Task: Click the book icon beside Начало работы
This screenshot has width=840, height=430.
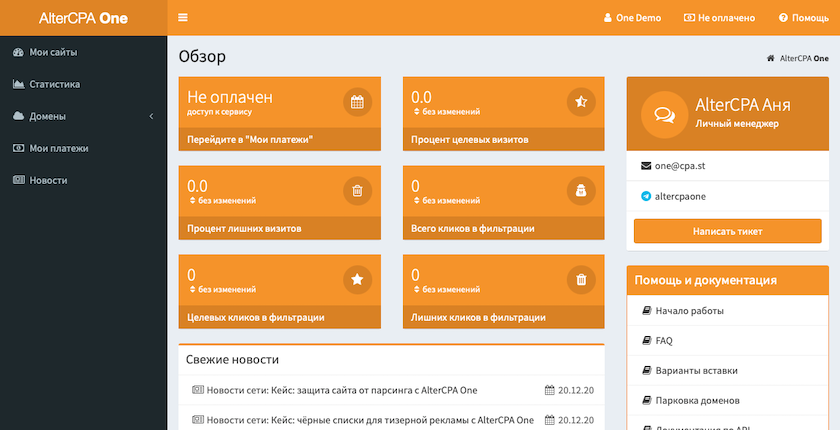Action: pos(646,311)
